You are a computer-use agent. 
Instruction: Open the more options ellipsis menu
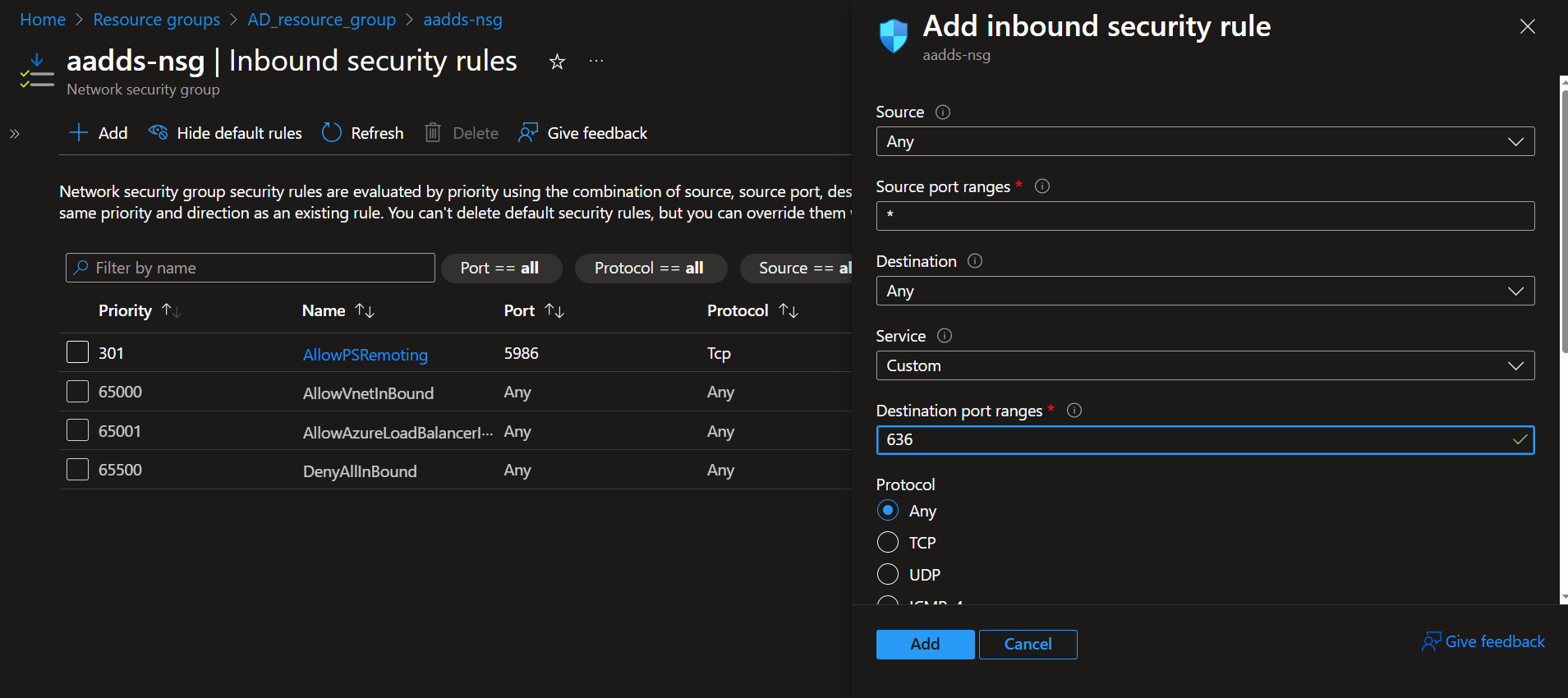[596, 62]
